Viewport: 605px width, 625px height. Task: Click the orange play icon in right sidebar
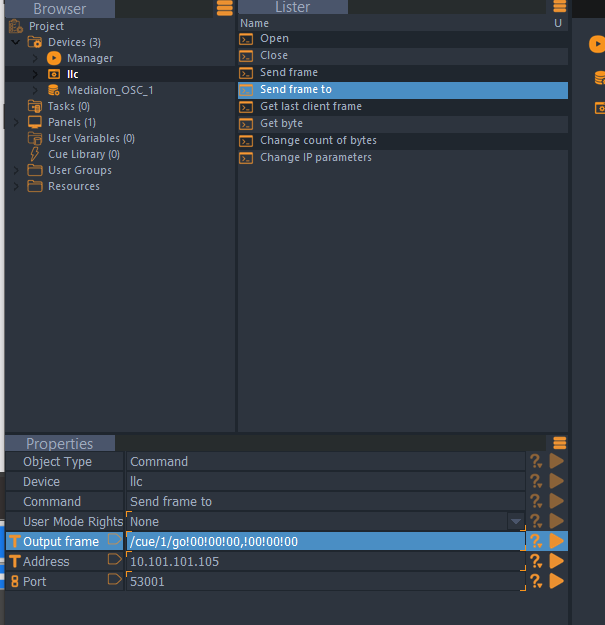597,44
